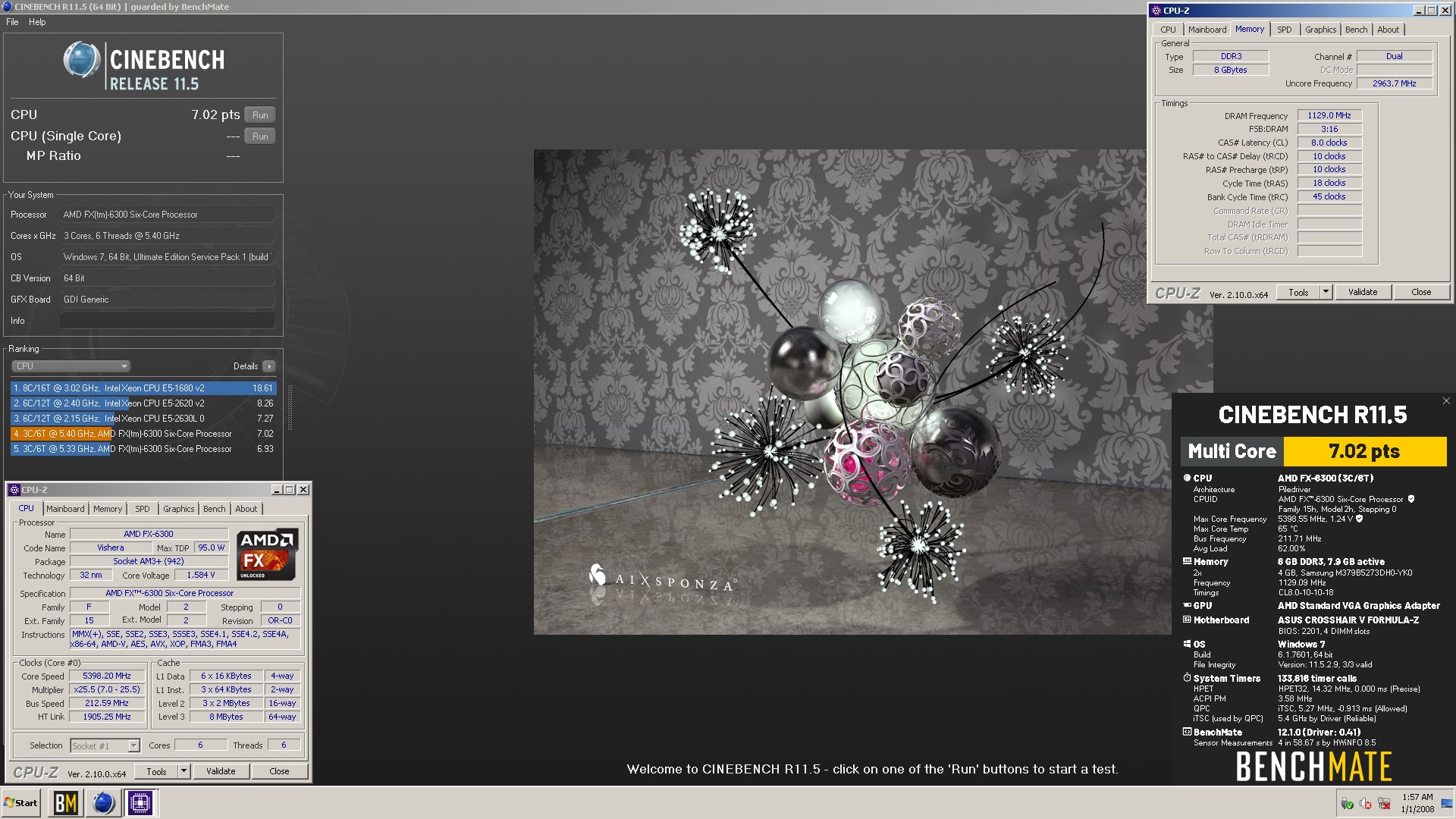This screenshot has width=1456, height=819.
Task: Open the Ranking CPU dropdown in Cinebench
Action: pyautogui.click(x=71, y=366)
